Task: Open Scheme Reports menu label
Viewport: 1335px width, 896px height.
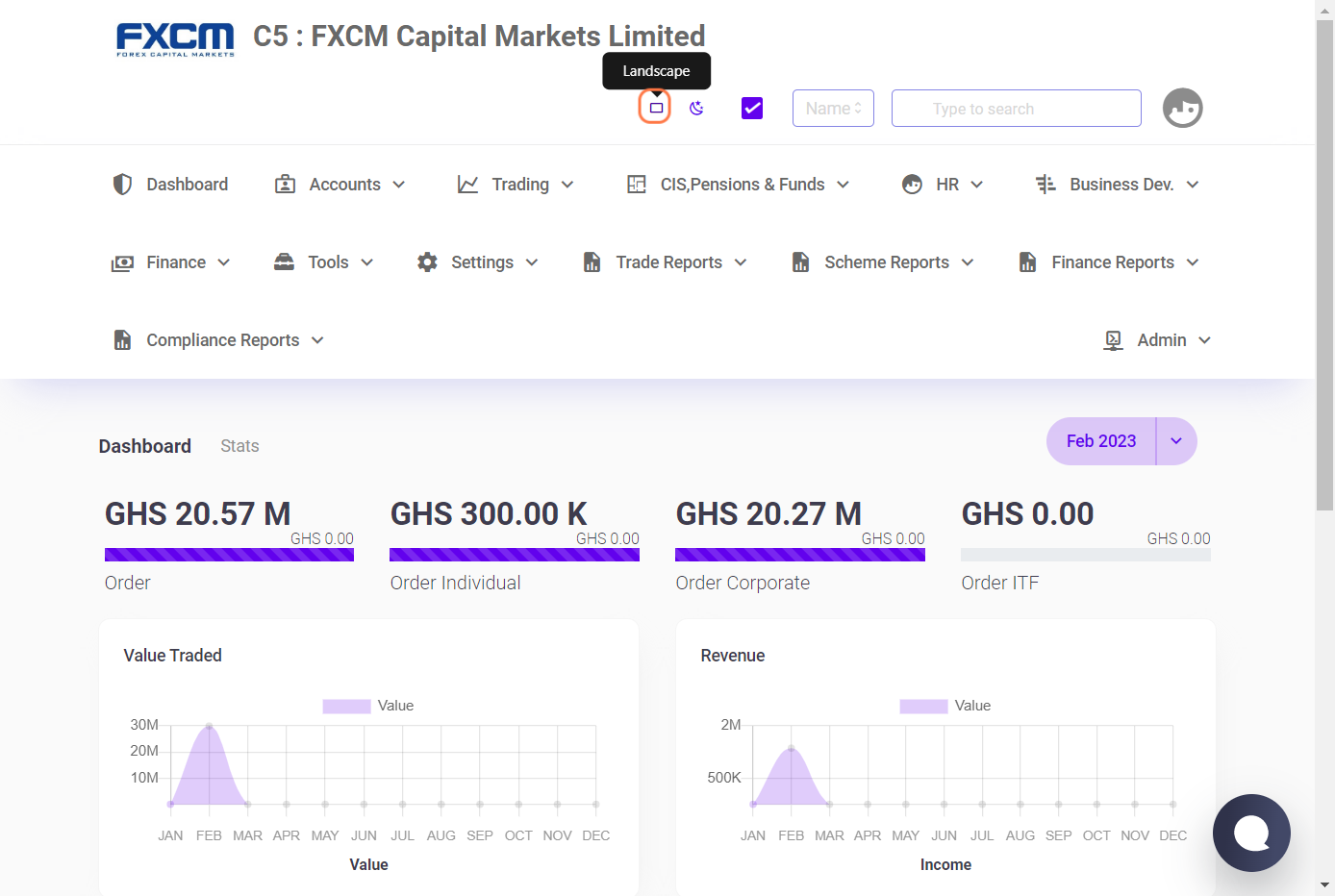Action: [x=887, y=262]
